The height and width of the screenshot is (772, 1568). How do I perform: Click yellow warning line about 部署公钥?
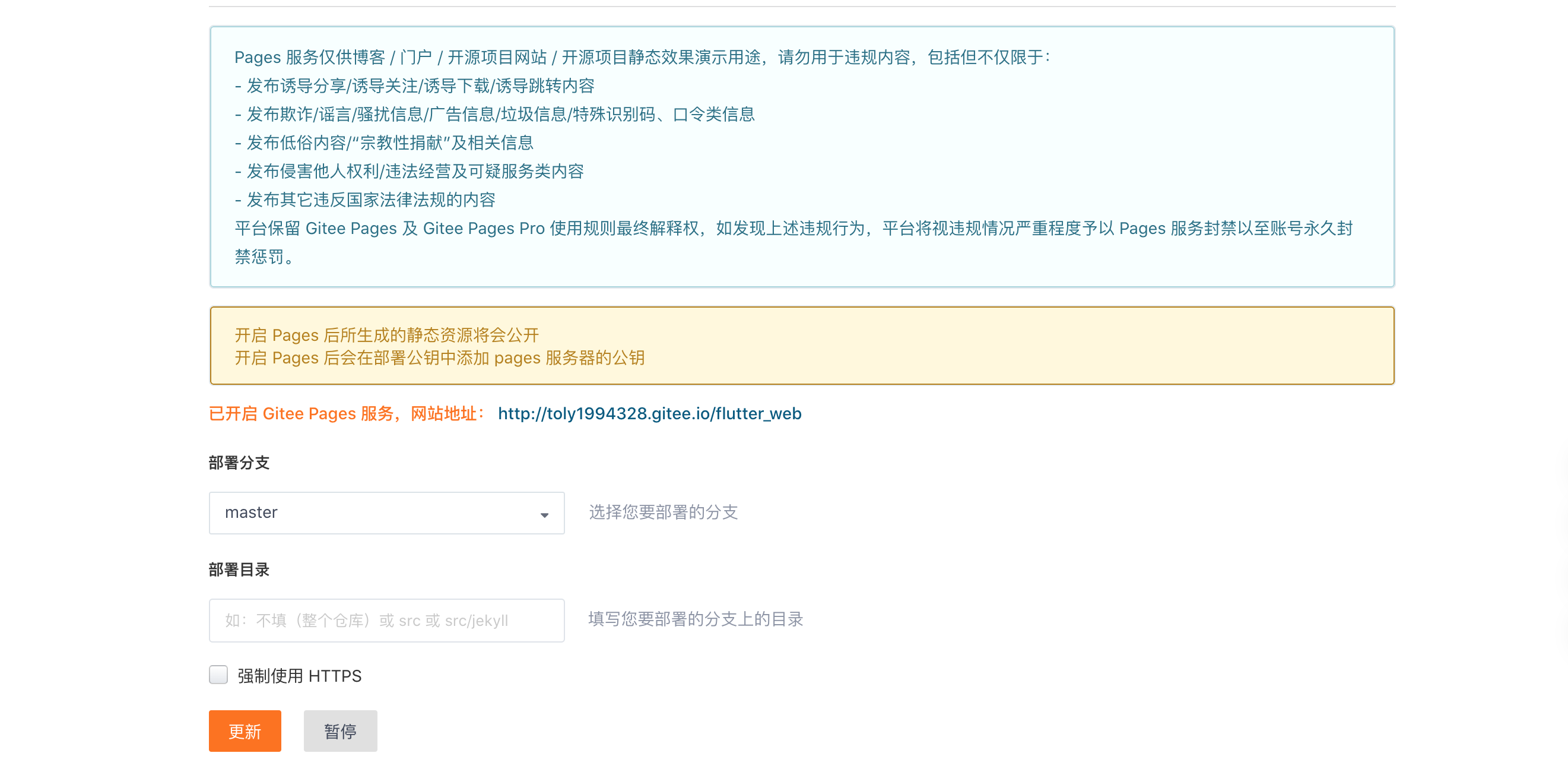click(x=439, y=357)
